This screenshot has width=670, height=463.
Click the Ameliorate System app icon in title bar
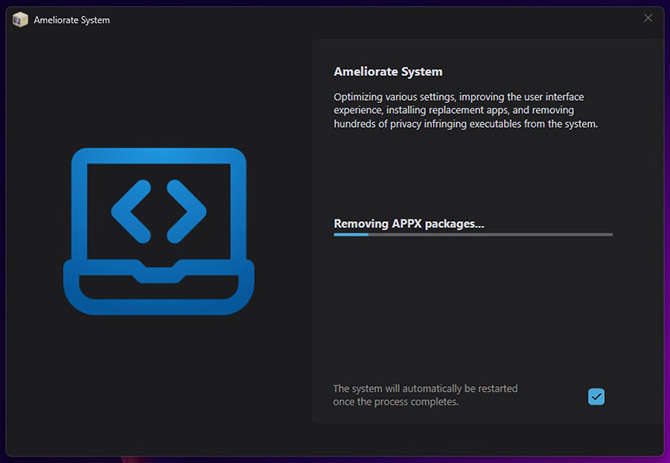click(x=20, y=20)
